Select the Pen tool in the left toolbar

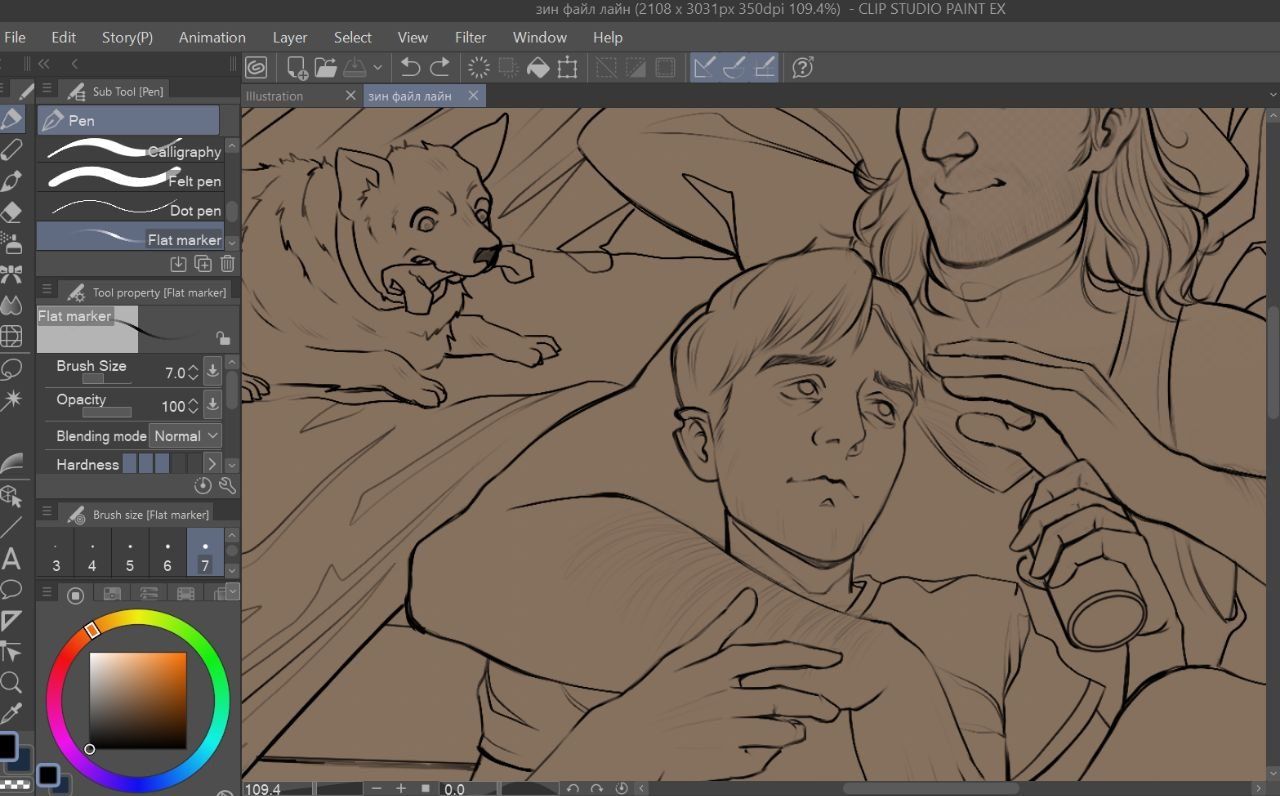pyautogui.click(x=12, y=119)
